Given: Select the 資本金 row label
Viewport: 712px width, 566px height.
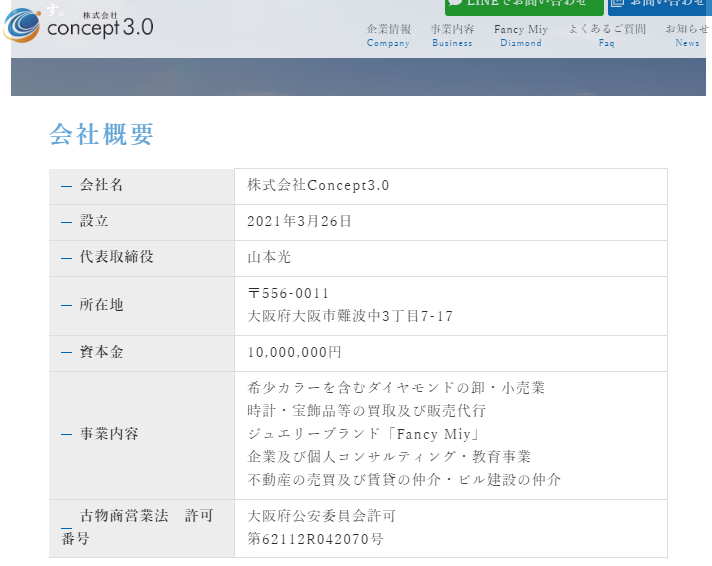Looking at the screenshot, I should coord(101,352).
